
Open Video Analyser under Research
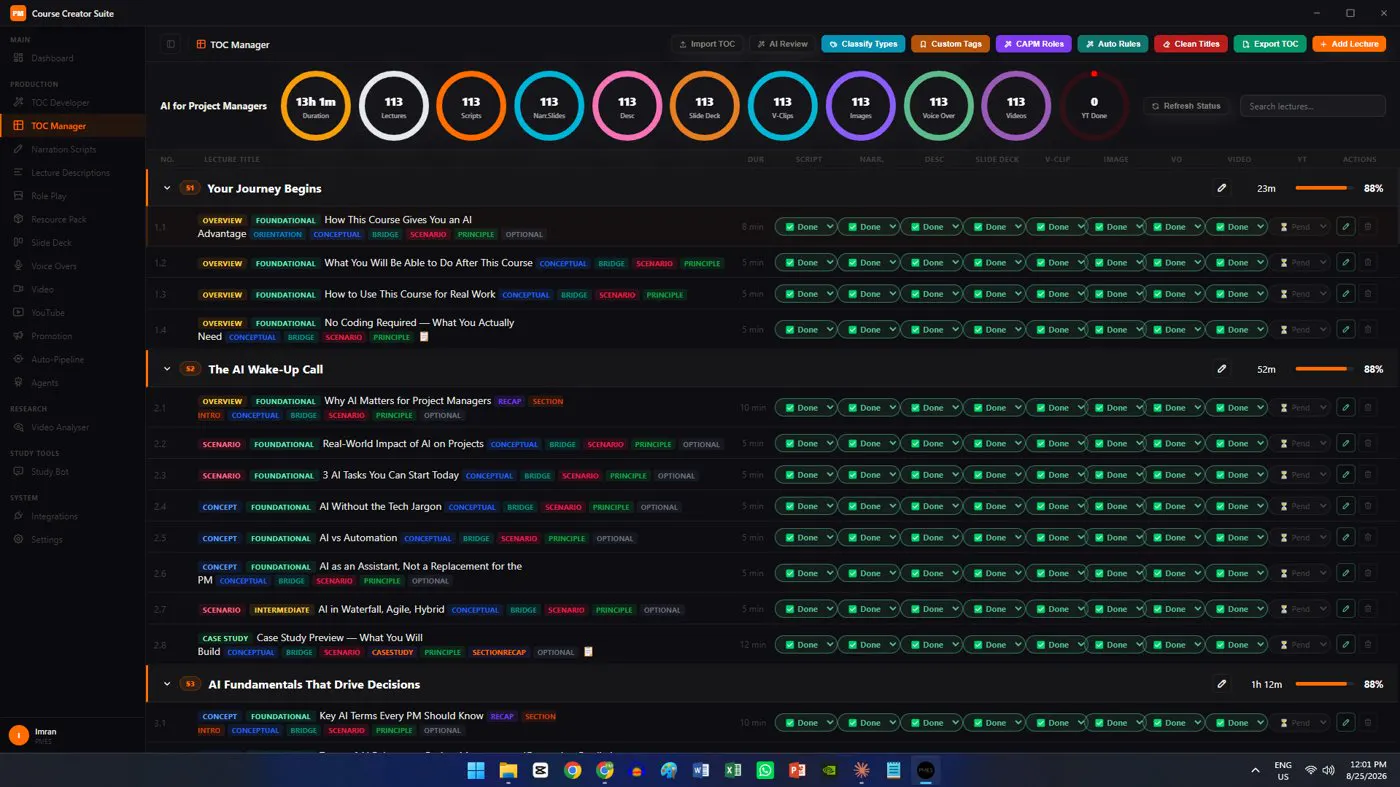tap(60, 427)
